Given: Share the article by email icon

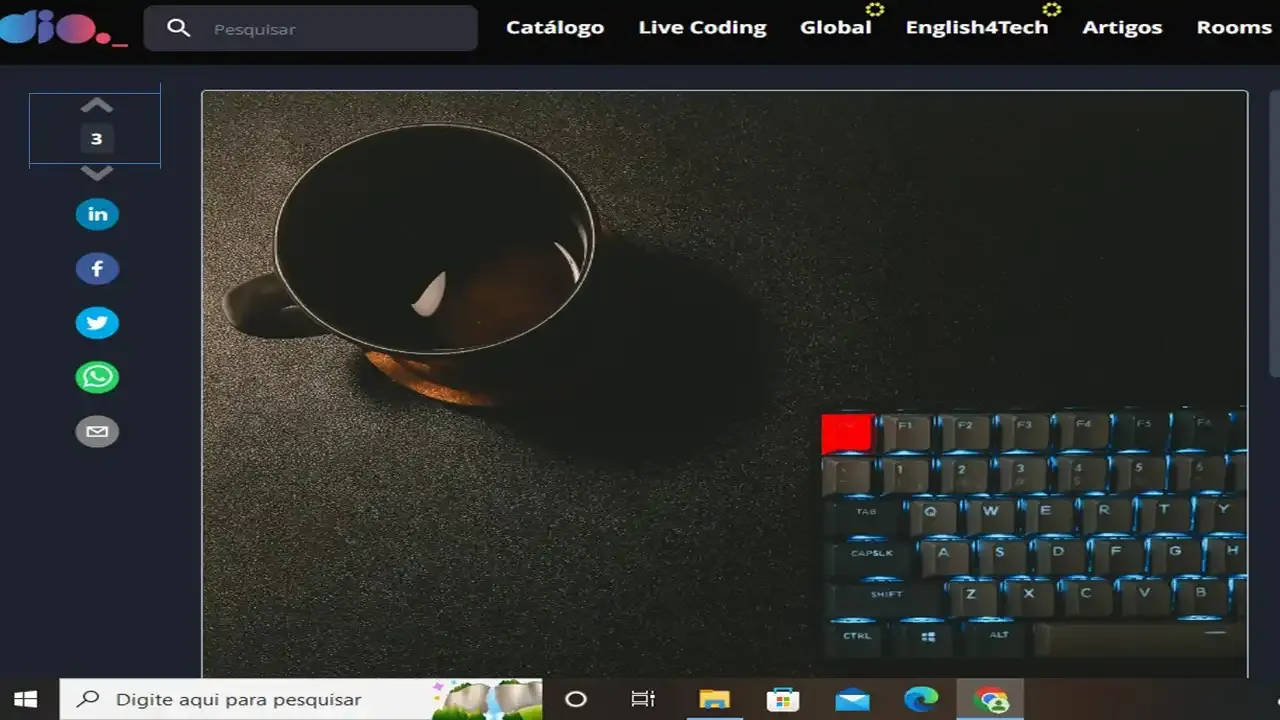Looking at the screenshot, I should click(97, 431).
